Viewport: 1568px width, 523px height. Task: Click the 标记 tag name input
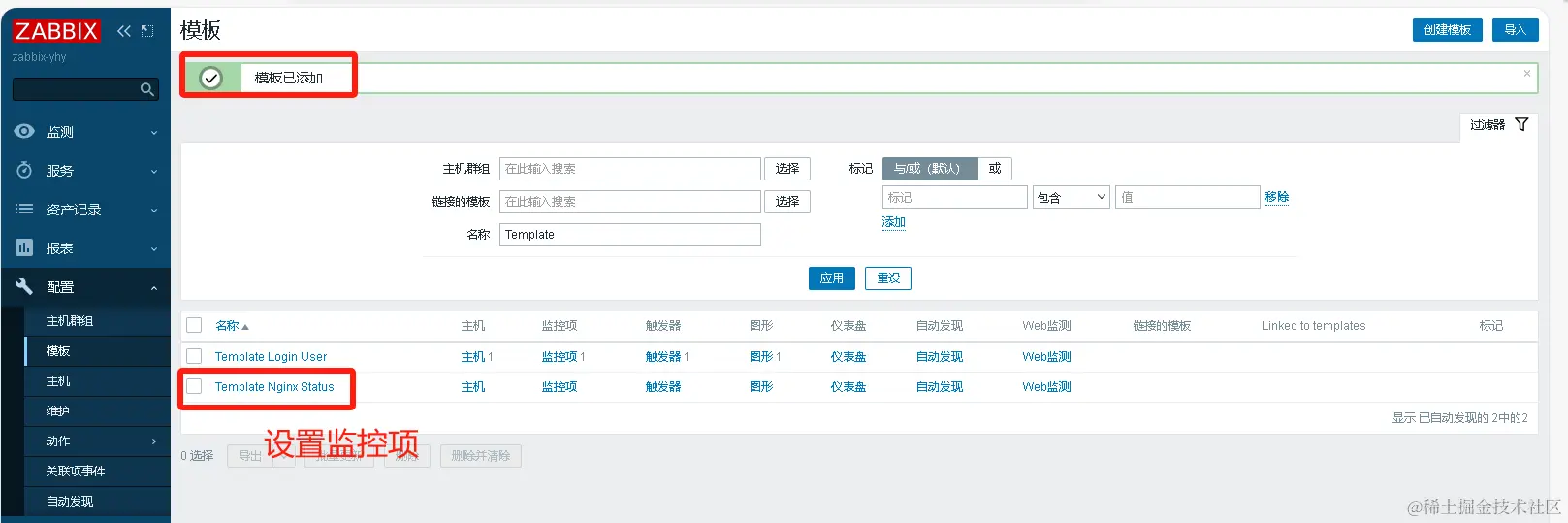point(955,197)
